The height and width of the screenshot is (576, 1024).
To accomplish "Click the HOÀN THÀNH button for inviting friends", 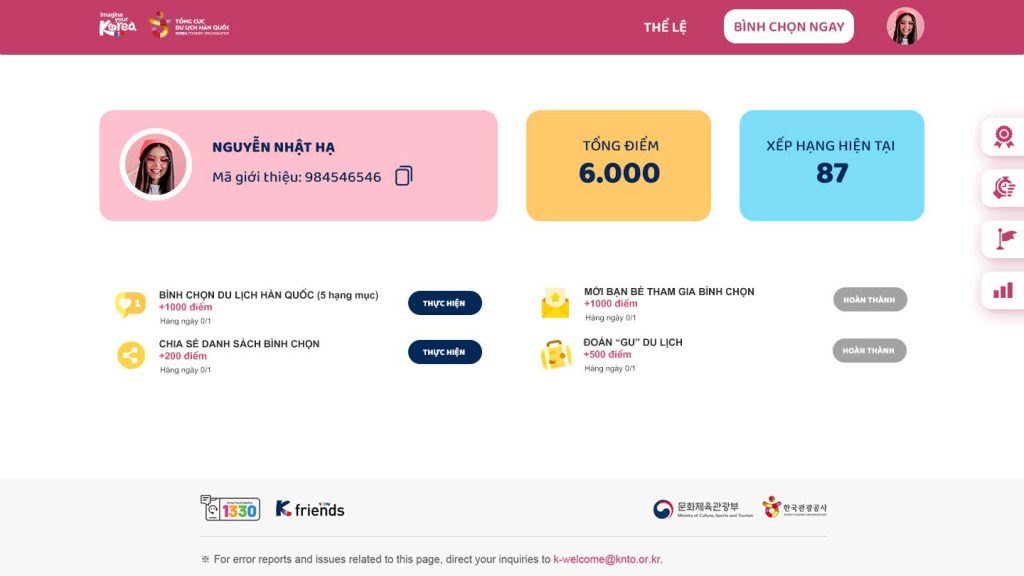I will 870,300.
